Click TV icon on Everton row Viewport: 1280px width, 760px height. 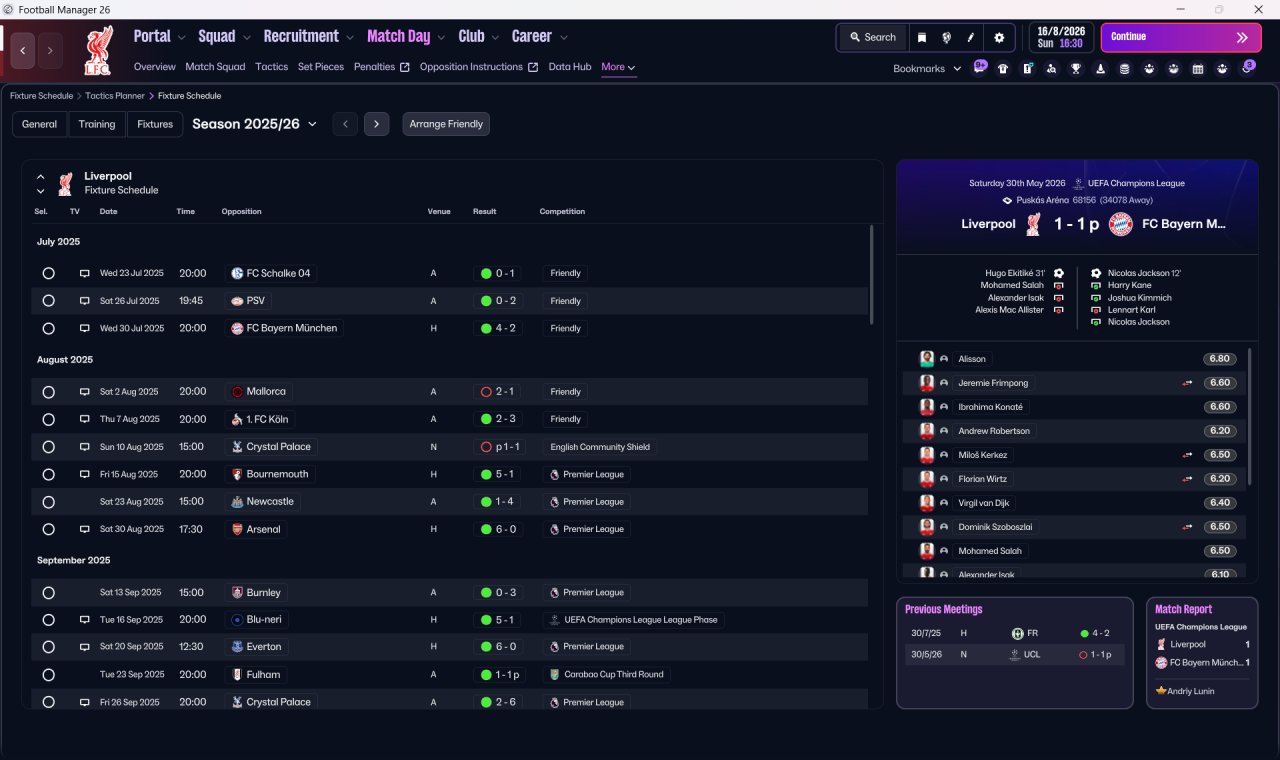pyautogui.click(x=85, y=646)
